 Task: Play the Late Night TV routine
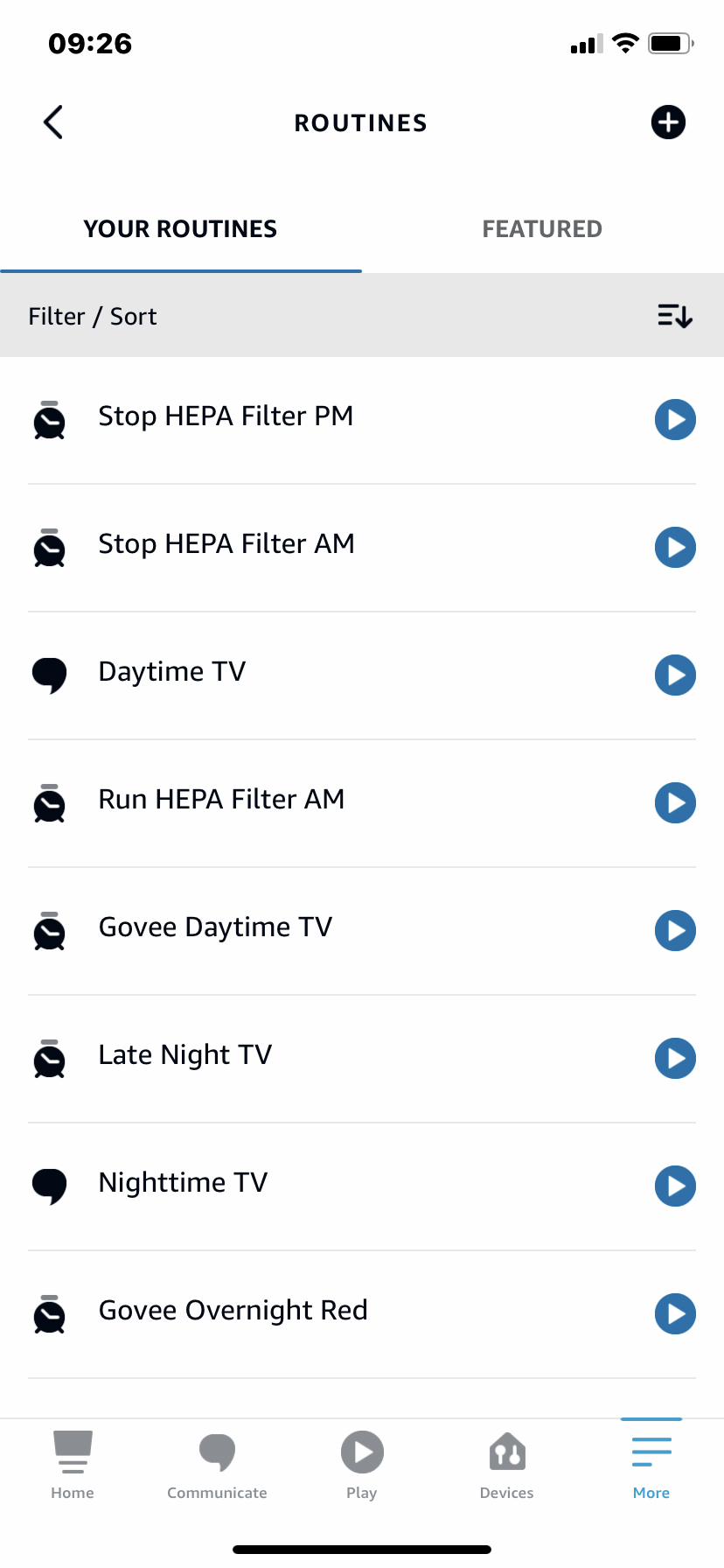(x=675, y=1059)
